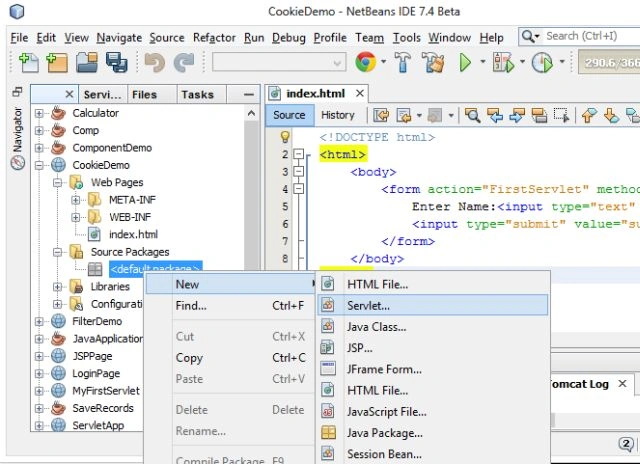Switch to the Files tab
Screen dimensions: 640x464
tap(152, 94)
